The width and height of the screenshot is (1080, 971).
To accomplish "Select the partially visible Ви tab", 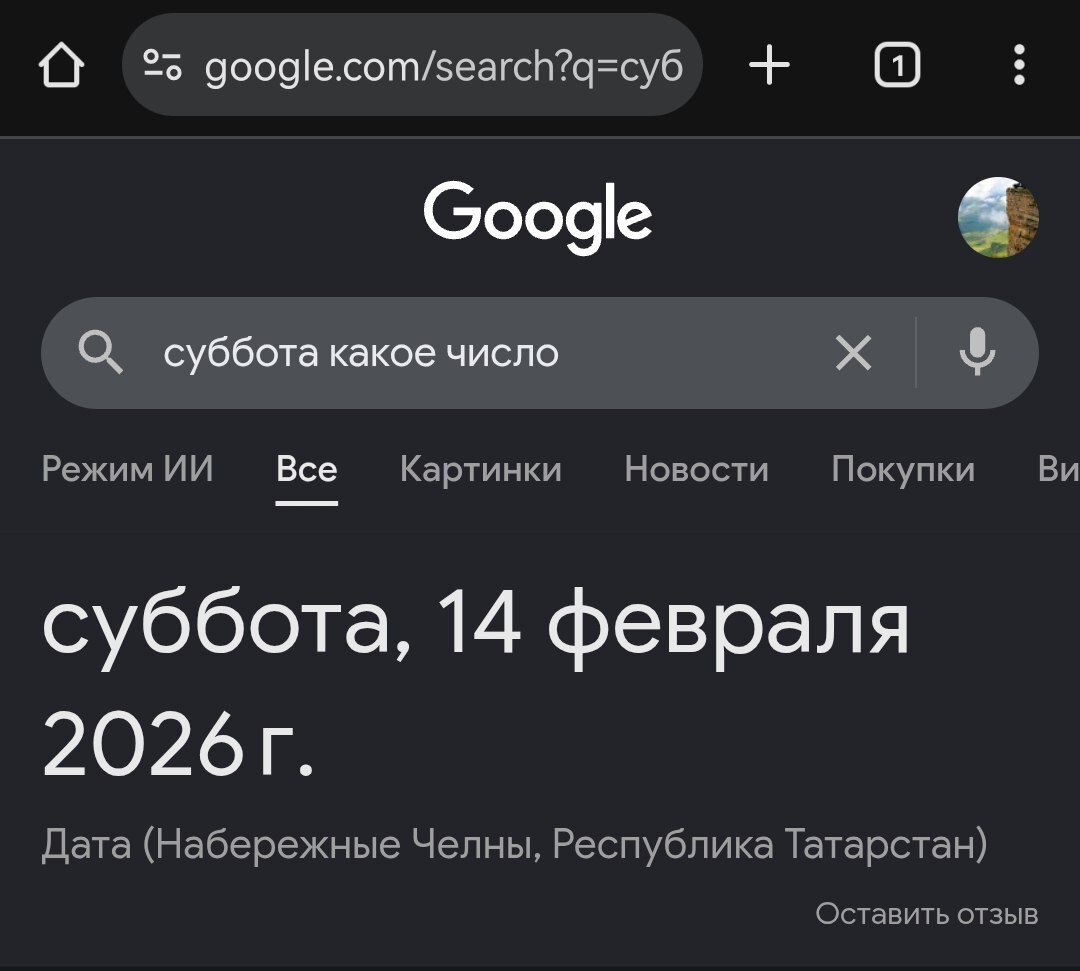I will (1058, 469).
